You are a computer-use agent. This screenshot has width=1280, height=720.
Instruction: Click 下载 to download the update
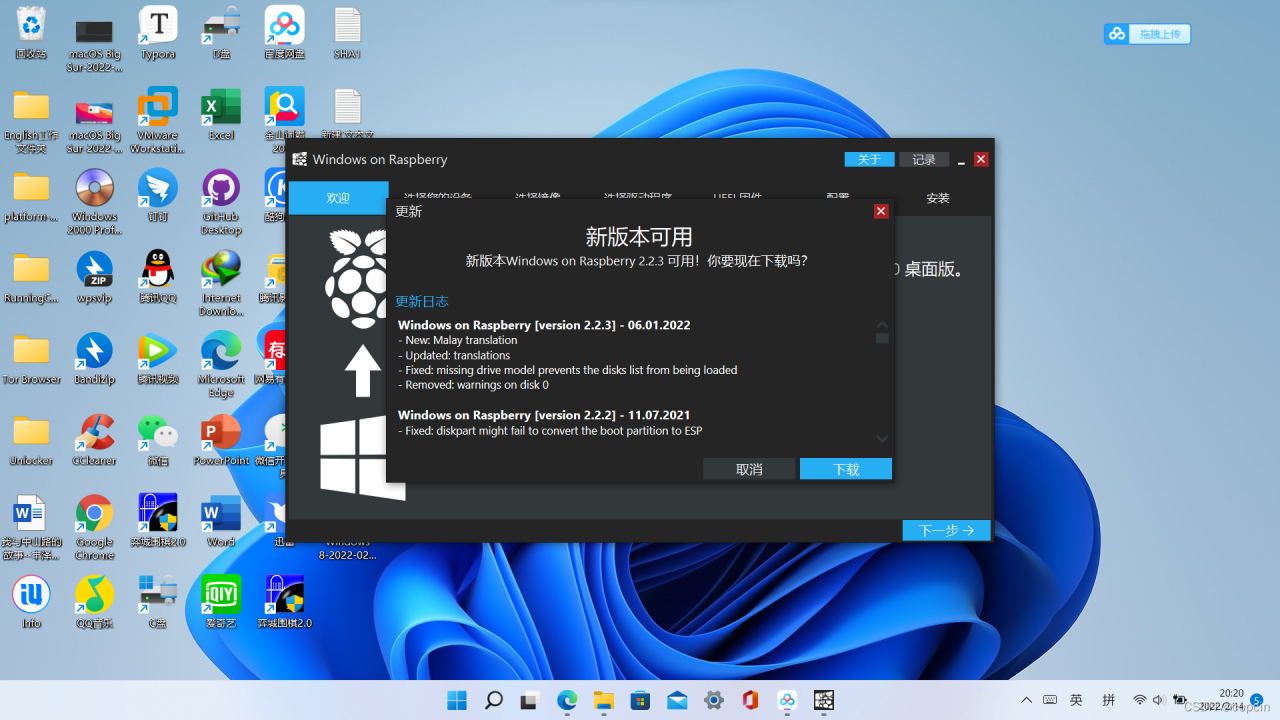click(846, 469)
